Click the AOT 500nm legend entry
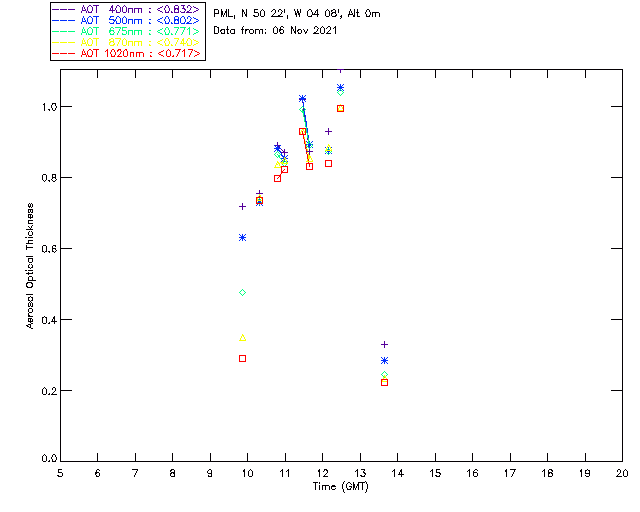This screenshot has height=512, width=640. (126, 20)
